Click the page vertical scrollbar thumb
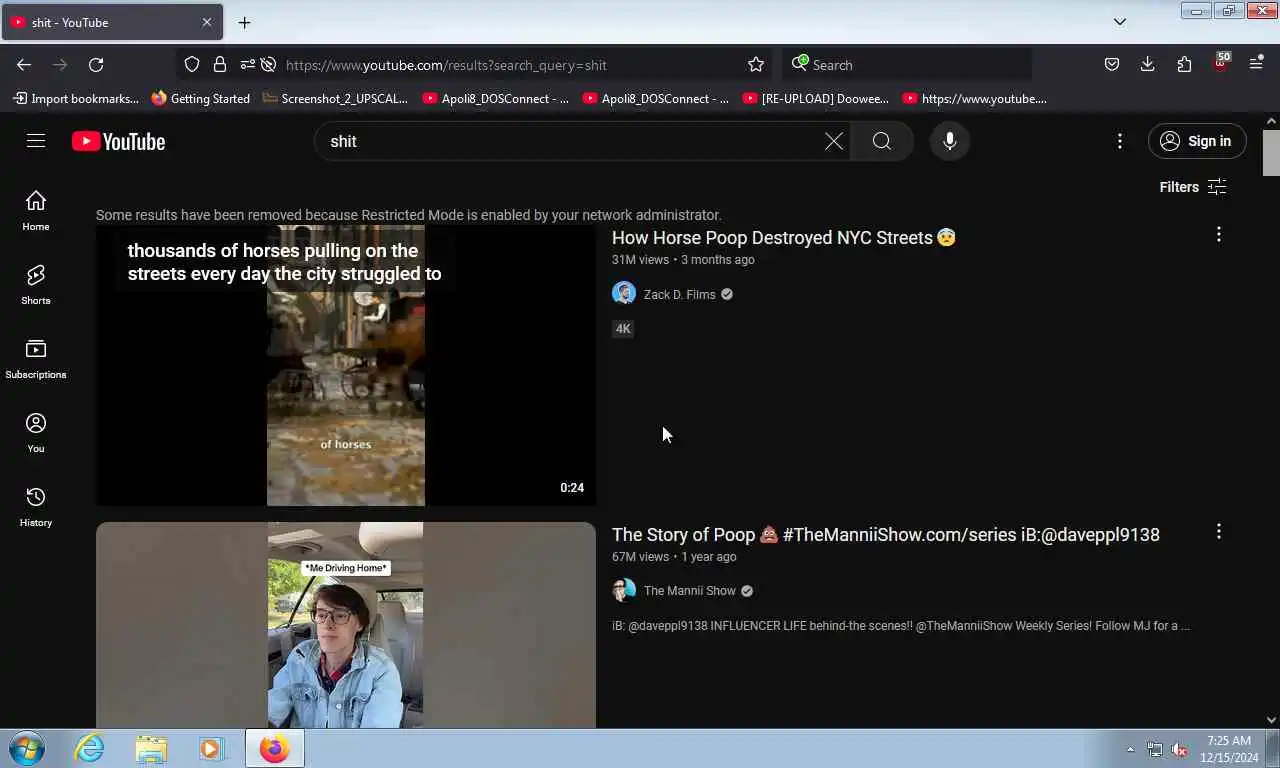 [1271, 153]
